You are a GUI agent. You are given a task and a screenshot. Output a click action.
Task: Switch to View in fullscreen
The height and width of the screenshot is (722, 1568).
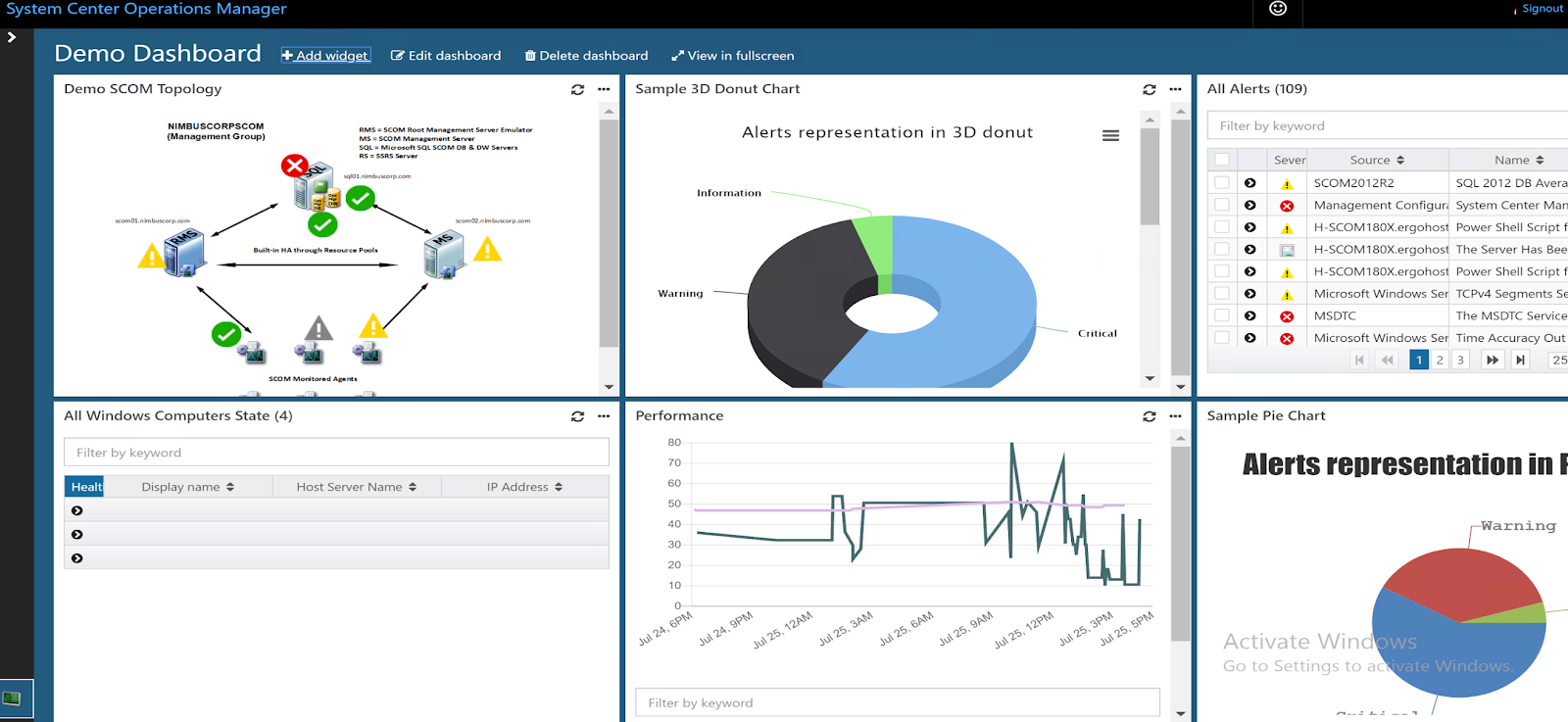(x=733, y=56)
